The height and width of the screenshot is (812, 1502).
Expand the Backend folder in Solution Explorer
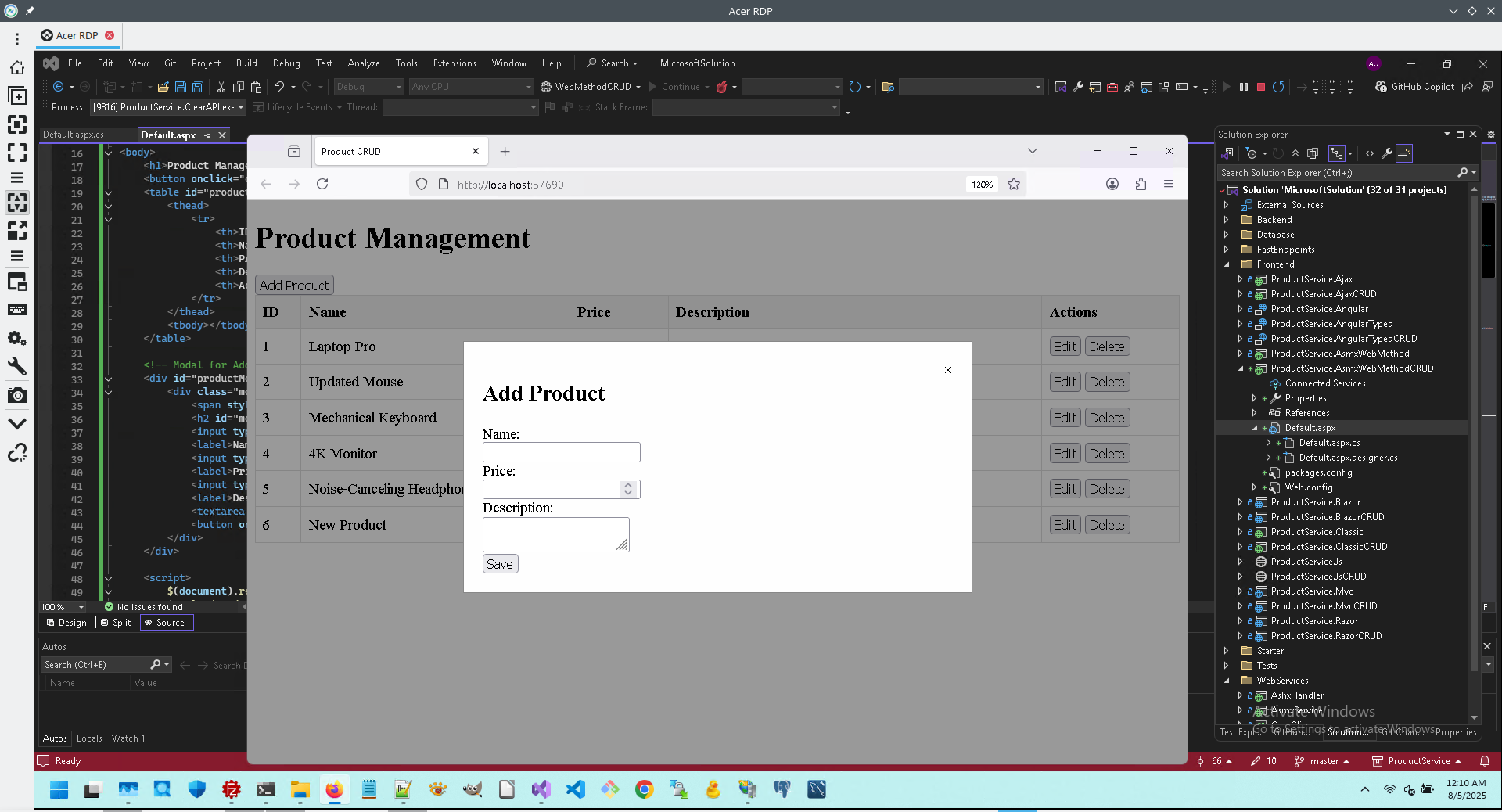click(1227, 220)
